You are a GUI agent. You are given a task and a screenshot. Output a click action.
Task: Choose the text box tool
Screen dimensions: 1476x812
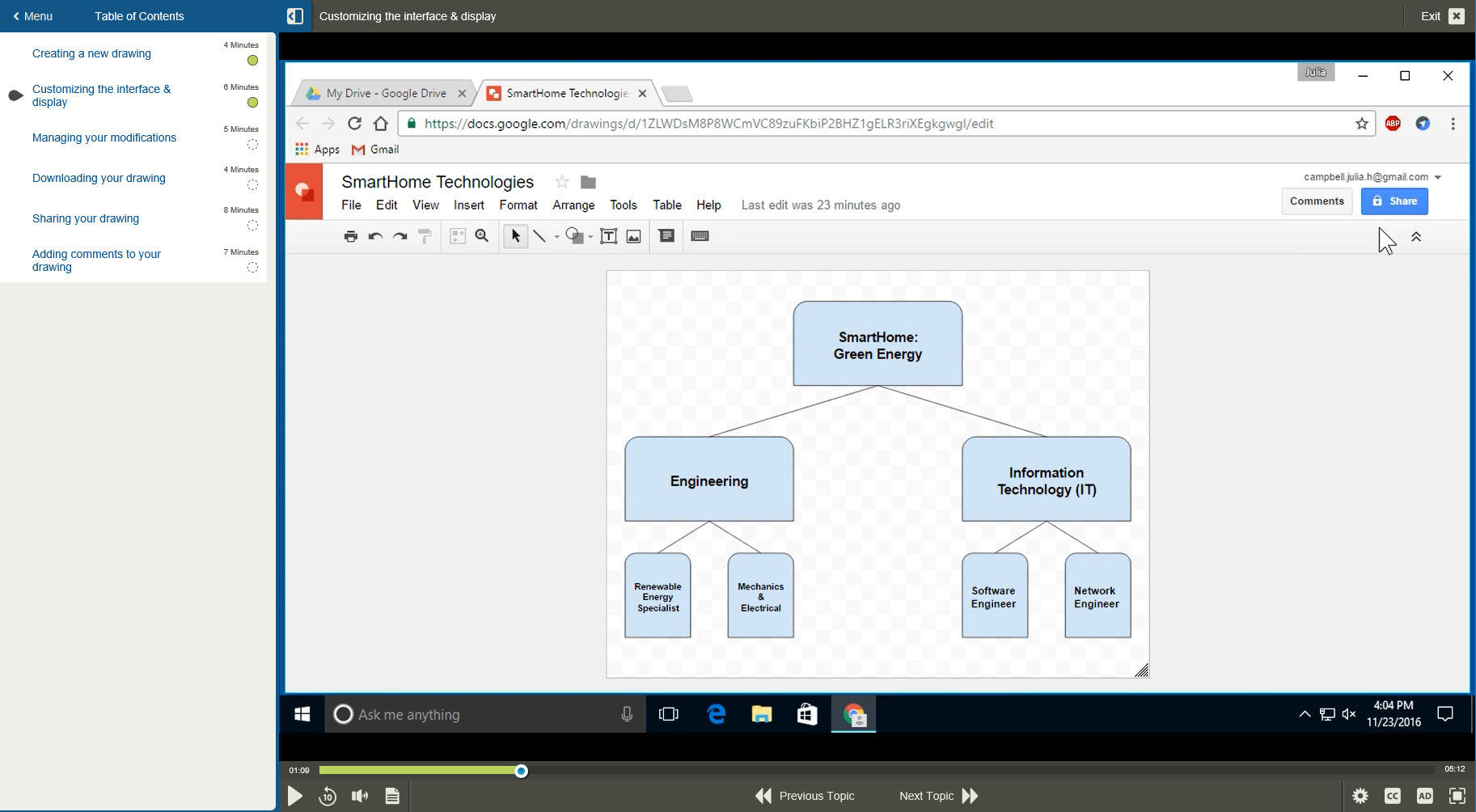[x=609, y=236]
